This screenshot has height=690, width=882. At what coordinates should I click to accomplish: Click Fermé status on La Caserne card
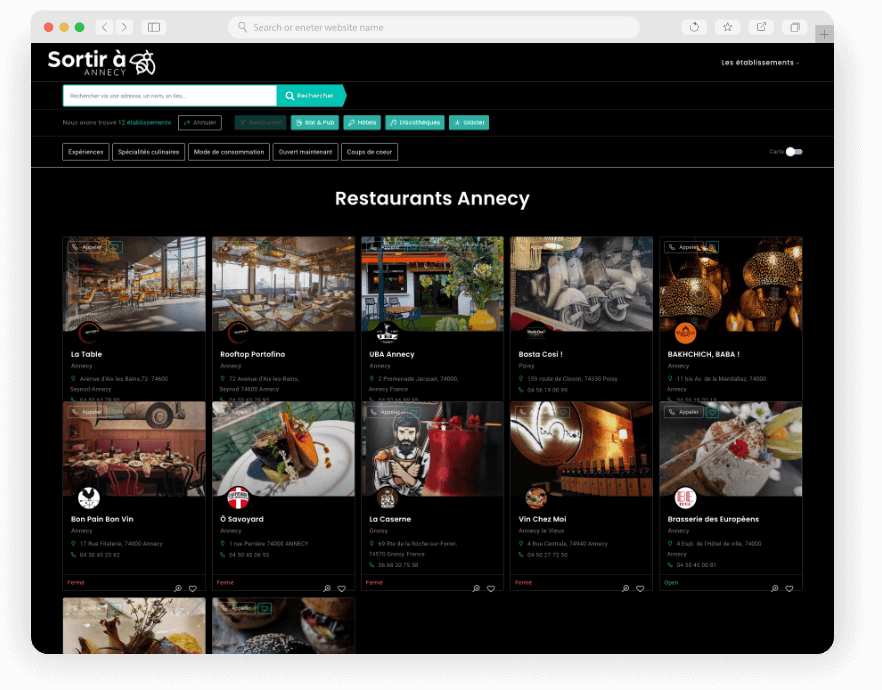pyautogui.click(x=374, y=583)
